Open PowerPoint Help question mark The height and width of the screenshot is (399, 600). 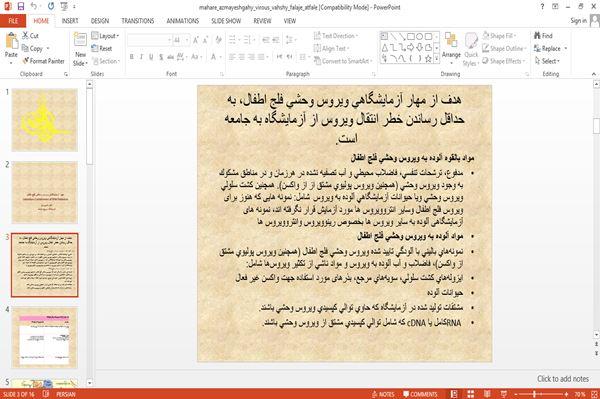tap(542, 7)
